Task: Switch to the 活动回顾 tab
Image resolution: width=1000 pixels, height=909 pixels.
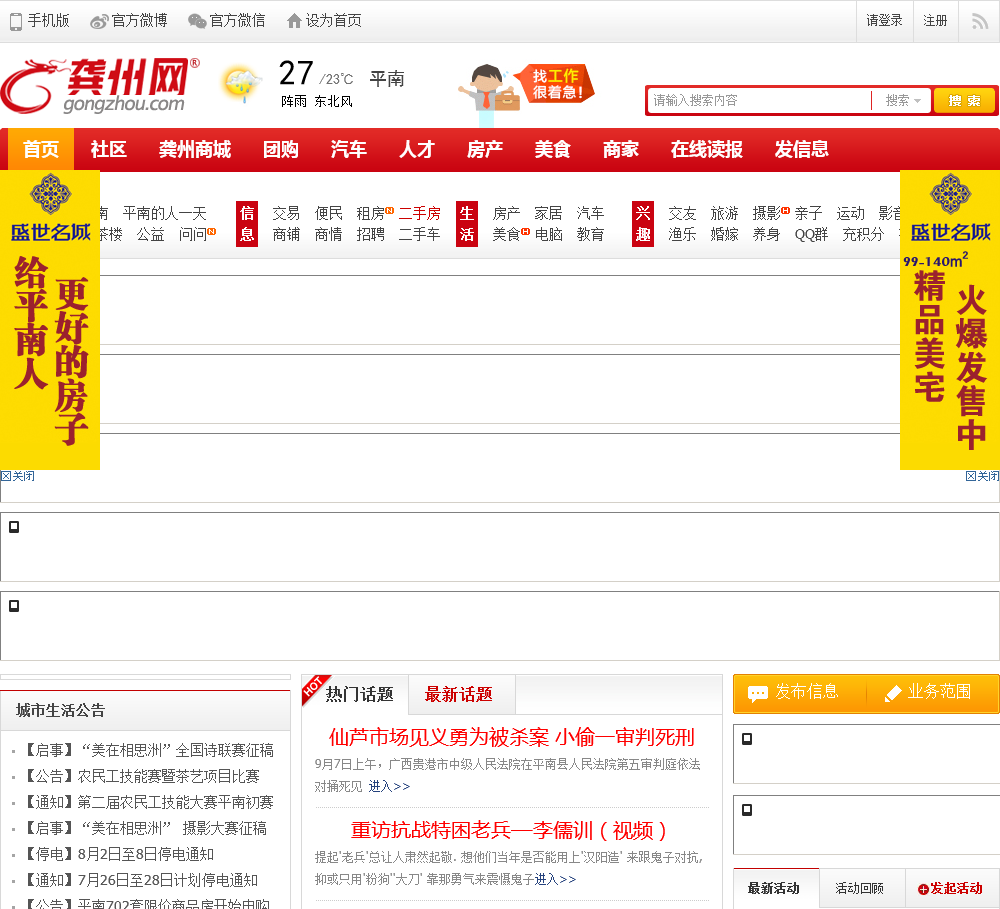Action: 859,889
